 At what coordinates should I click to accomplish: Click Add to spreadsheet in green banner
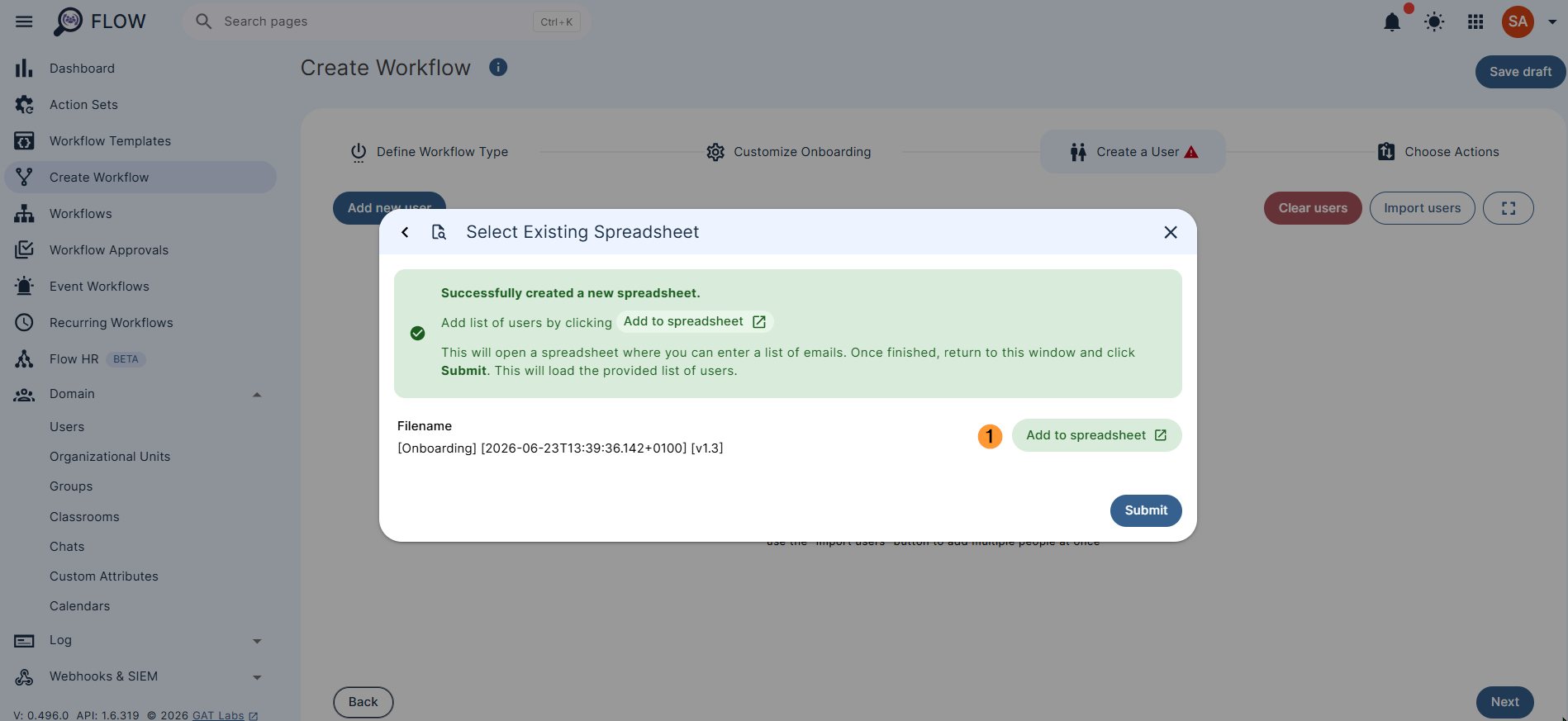(695, 322)
